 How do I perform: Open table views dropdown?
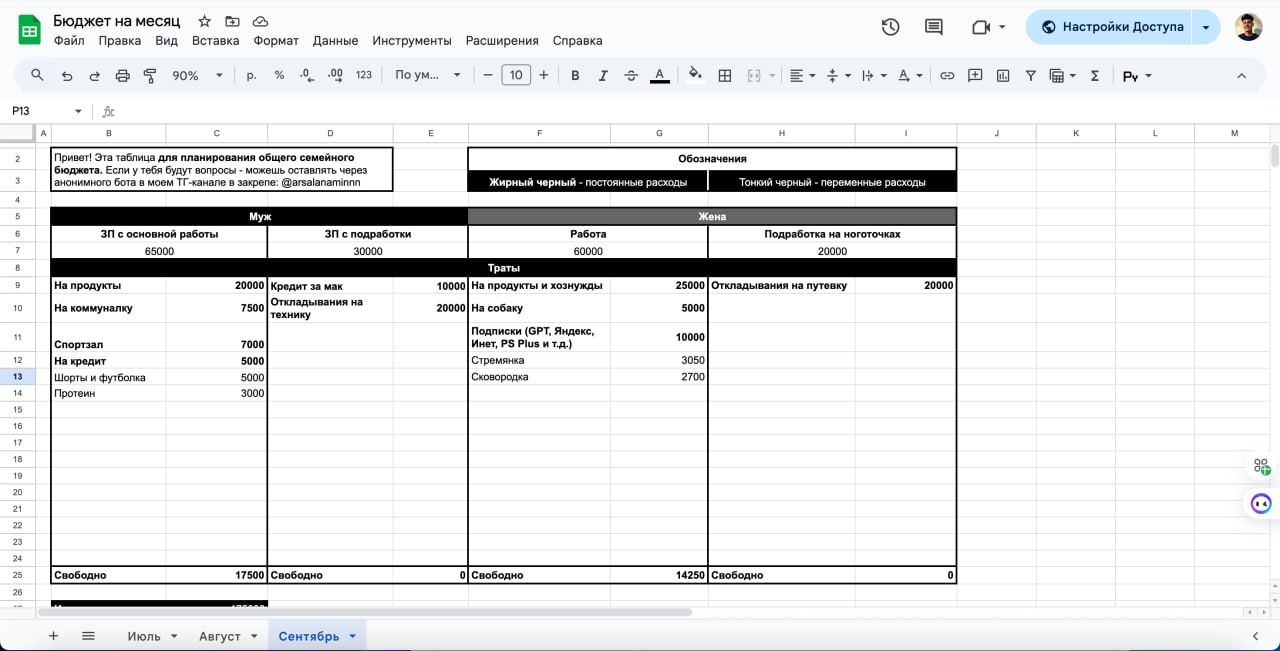[1062, 75]
